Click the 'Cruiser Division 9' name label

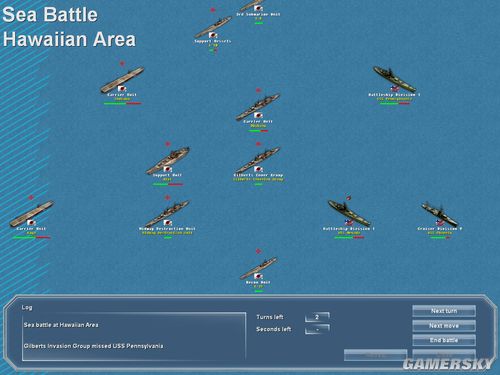point(440,229)
